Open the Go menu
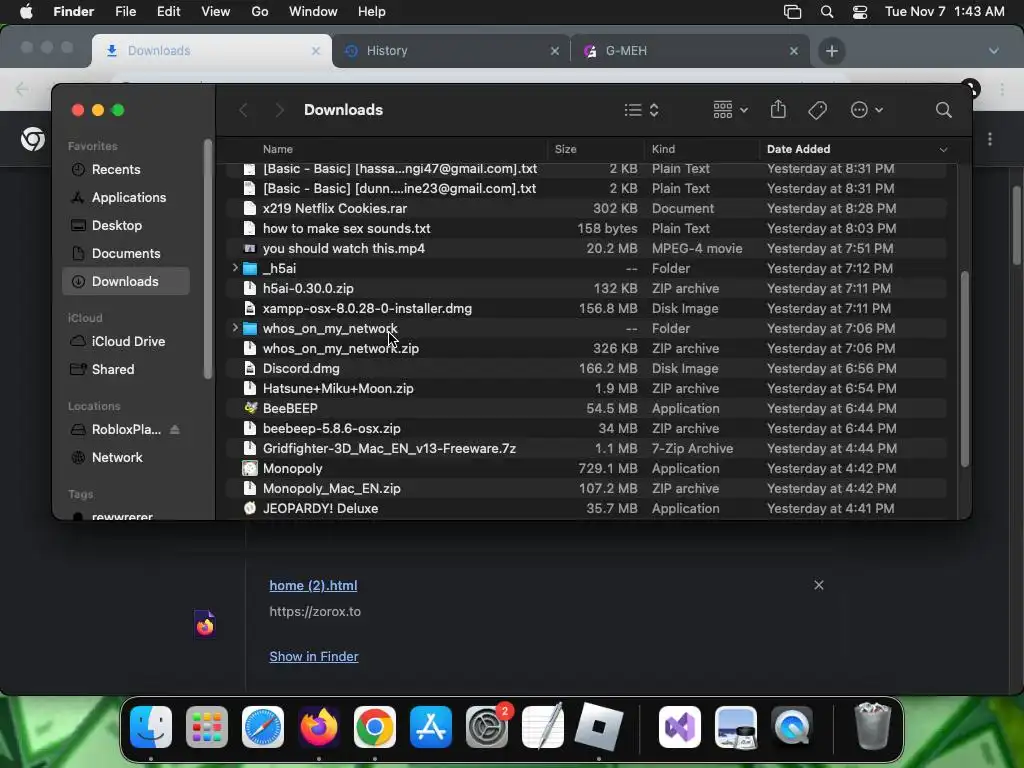This screenshot has height=768, width=1024. pos(260,12)
